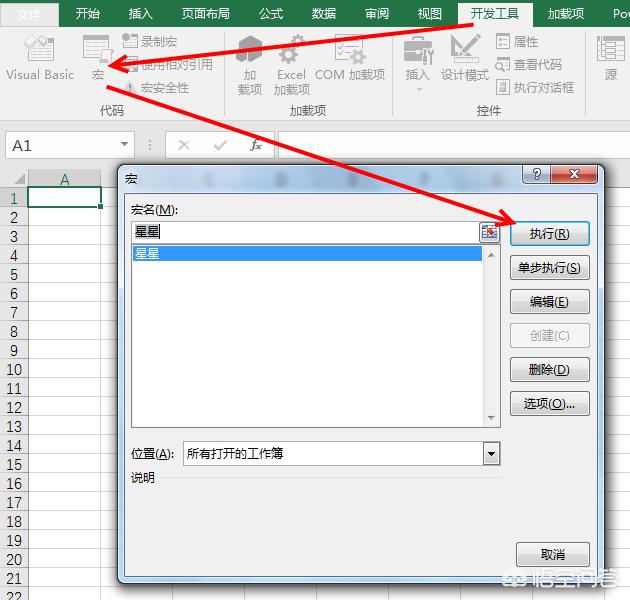Open the 文件 file tab
630x600 pixels.
coord(29,14)
